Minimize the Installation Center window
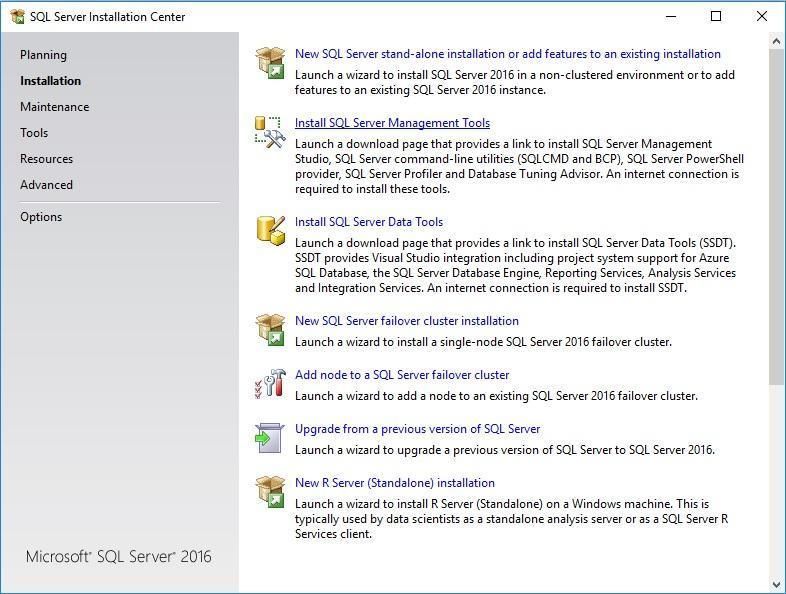The height and width of the screenshot is (594, 786). point(671,17)
